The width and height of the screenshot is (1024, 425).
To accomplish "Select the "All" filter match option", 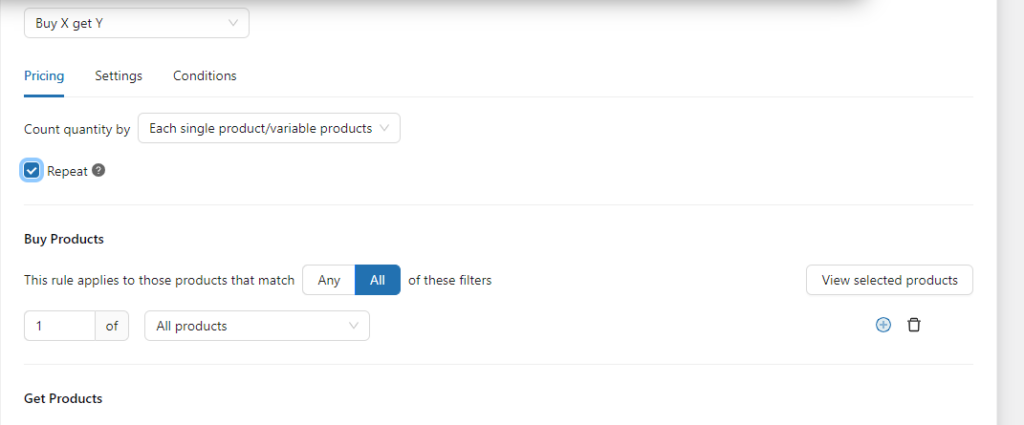I will point(377,280).
